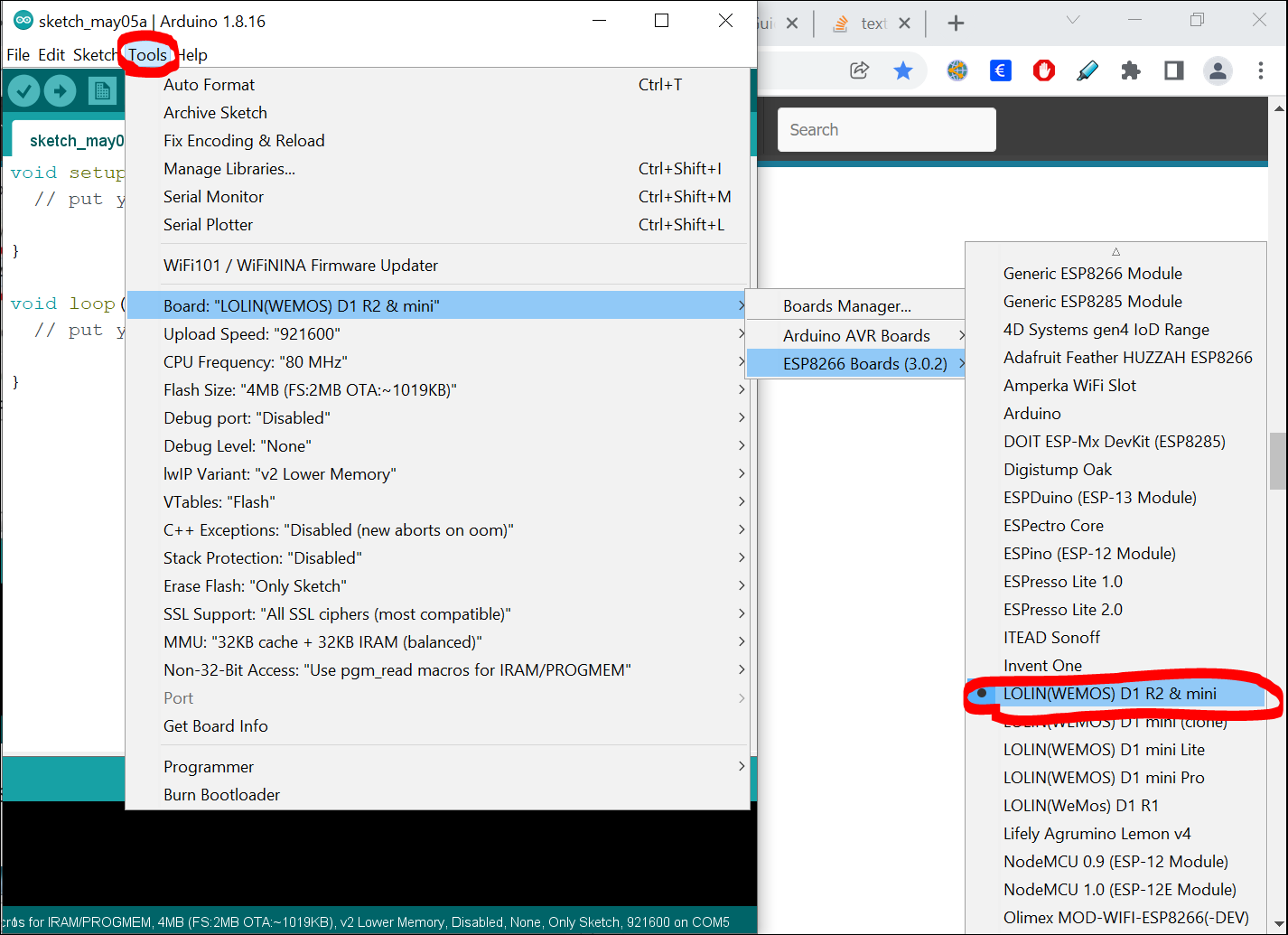Expand the lwIP Variant submenu
1288x935 pixels.
point(437,473)
